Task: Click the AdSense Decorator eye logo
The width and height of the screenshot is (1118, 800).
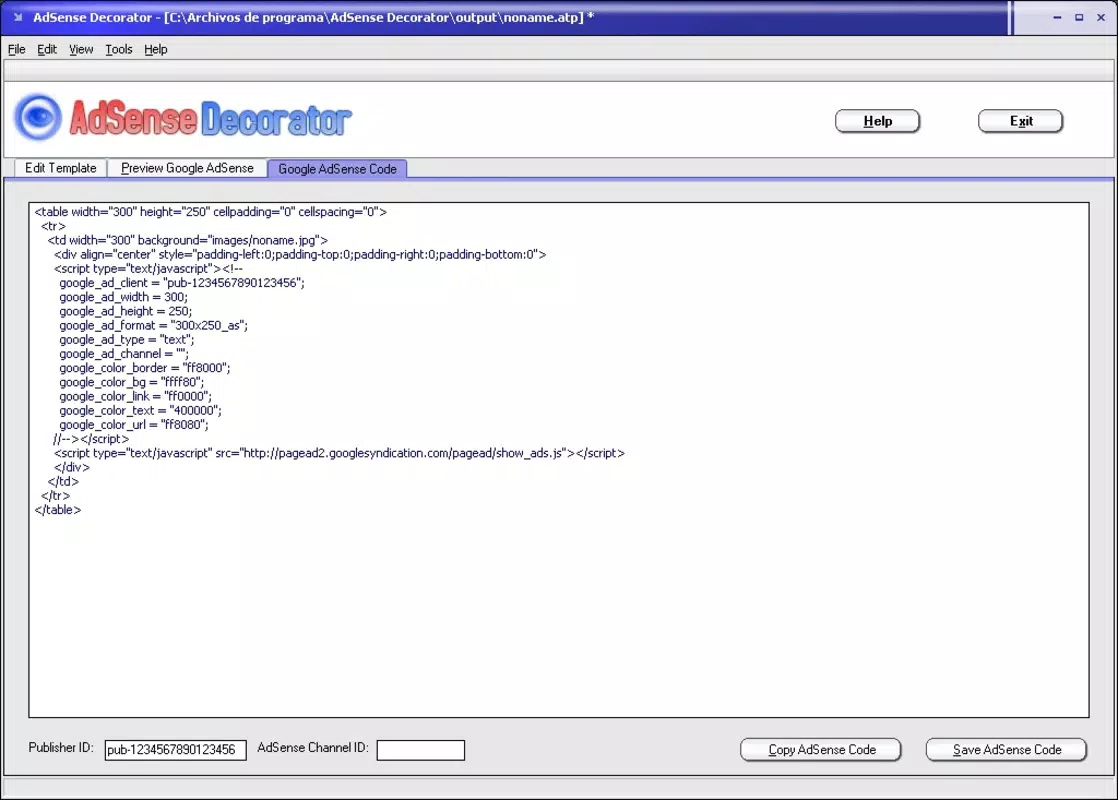Action: pyautogui.click(x=39, y=117)
